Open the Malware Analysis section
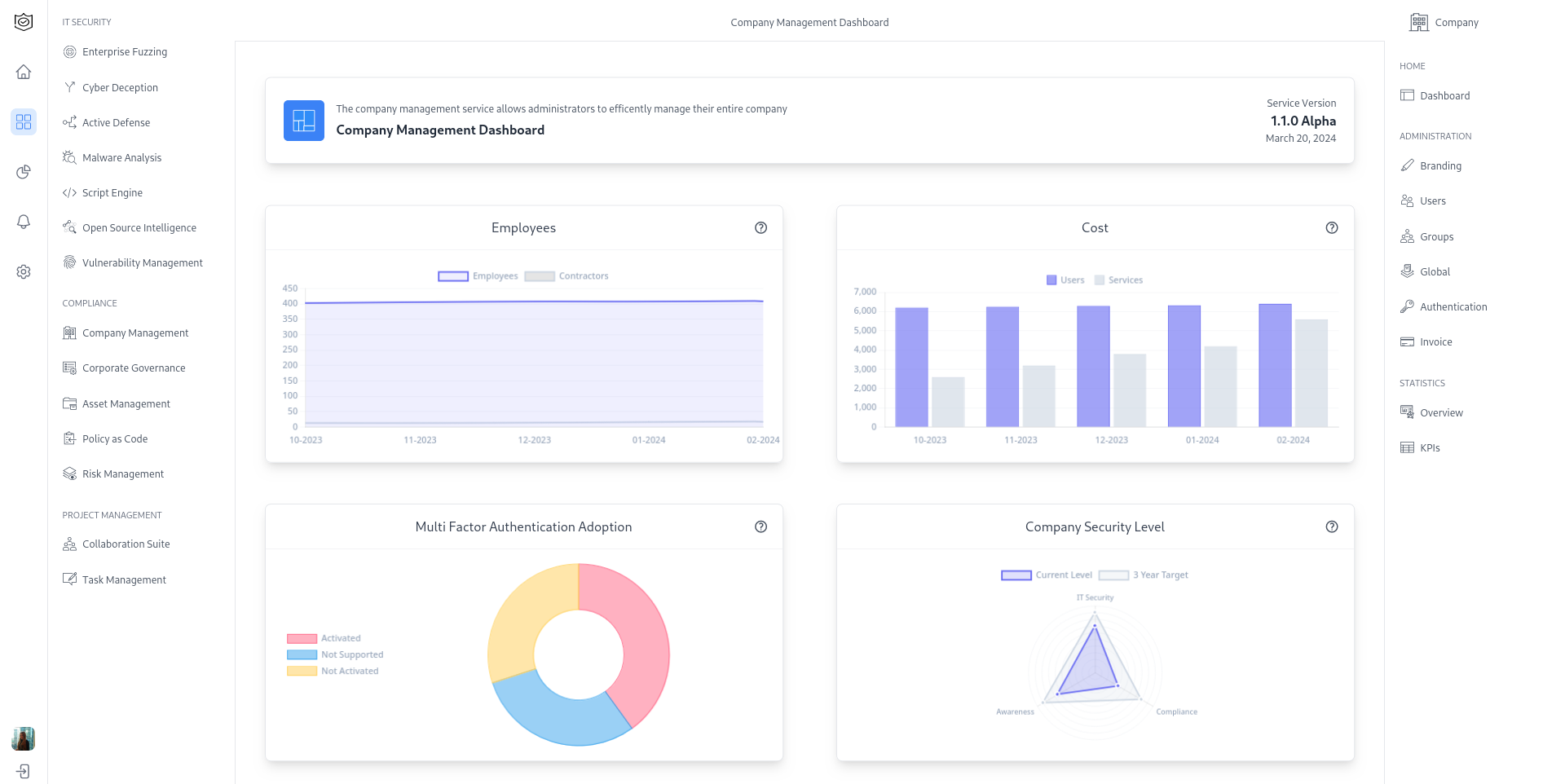Image resolution: width=1565 pixels, height=784 pixels. click(x=121, y=157)
